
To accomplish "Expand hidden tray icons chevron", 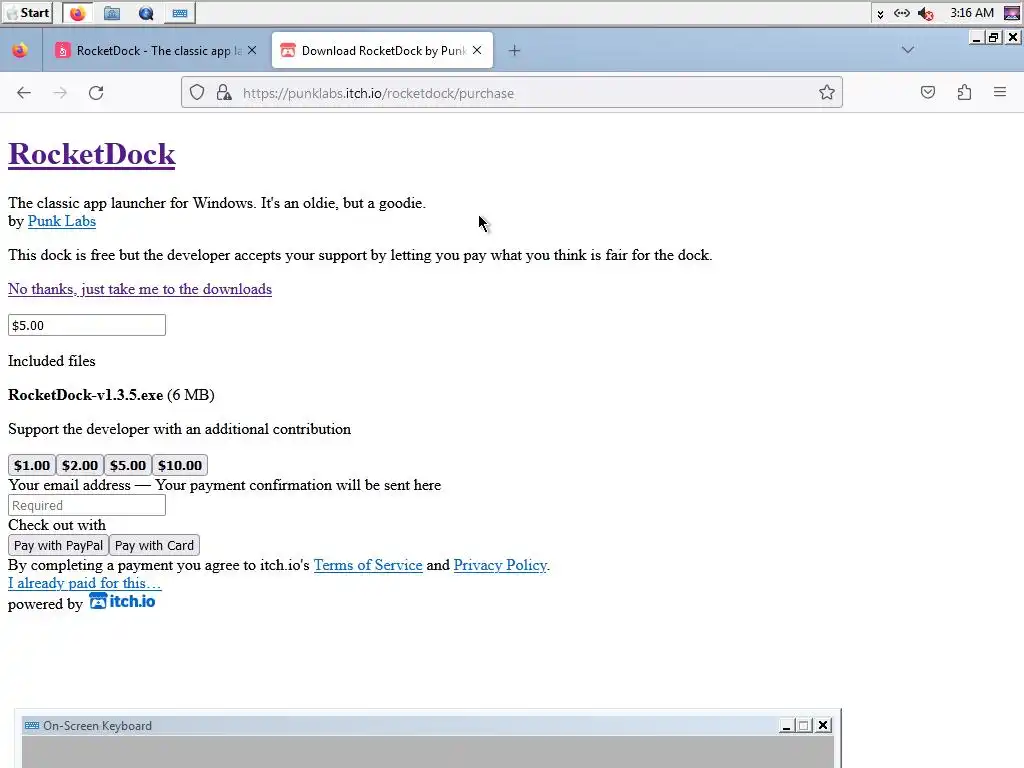I will (880, 14).
